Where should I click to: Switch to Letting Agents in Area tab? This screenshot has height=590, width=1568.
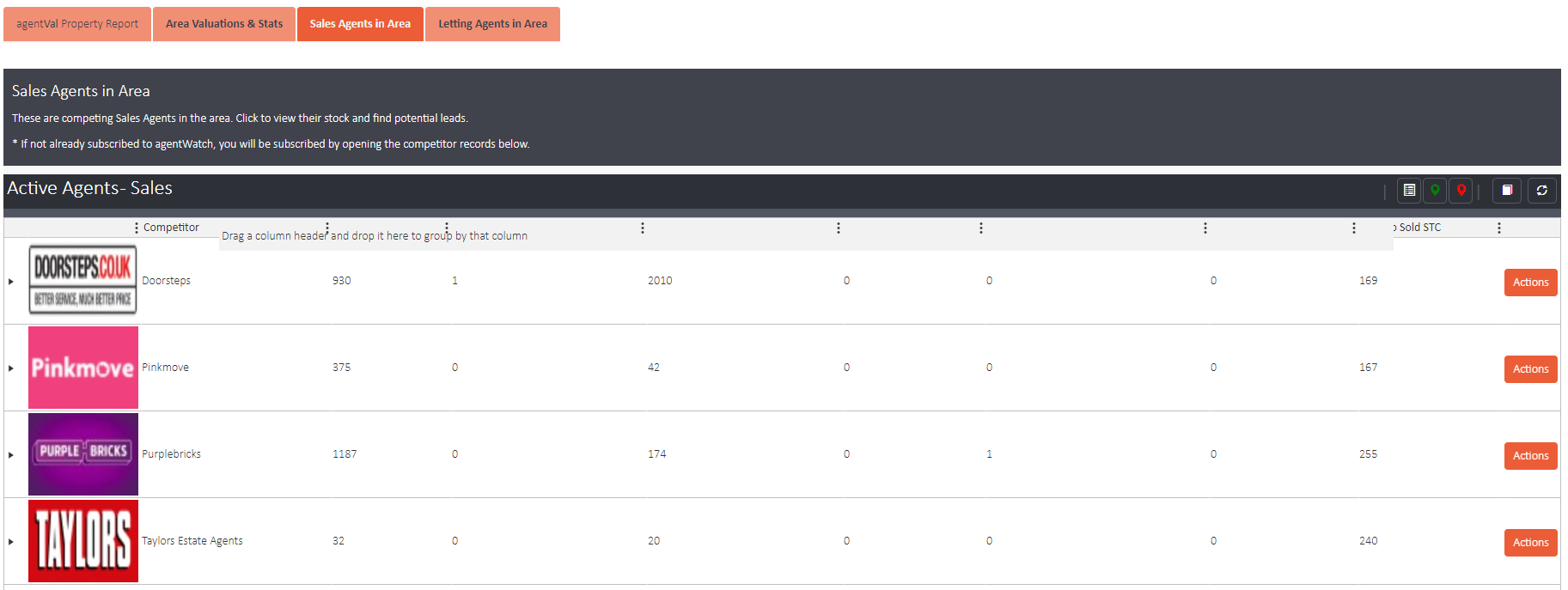tap(492, 24)
